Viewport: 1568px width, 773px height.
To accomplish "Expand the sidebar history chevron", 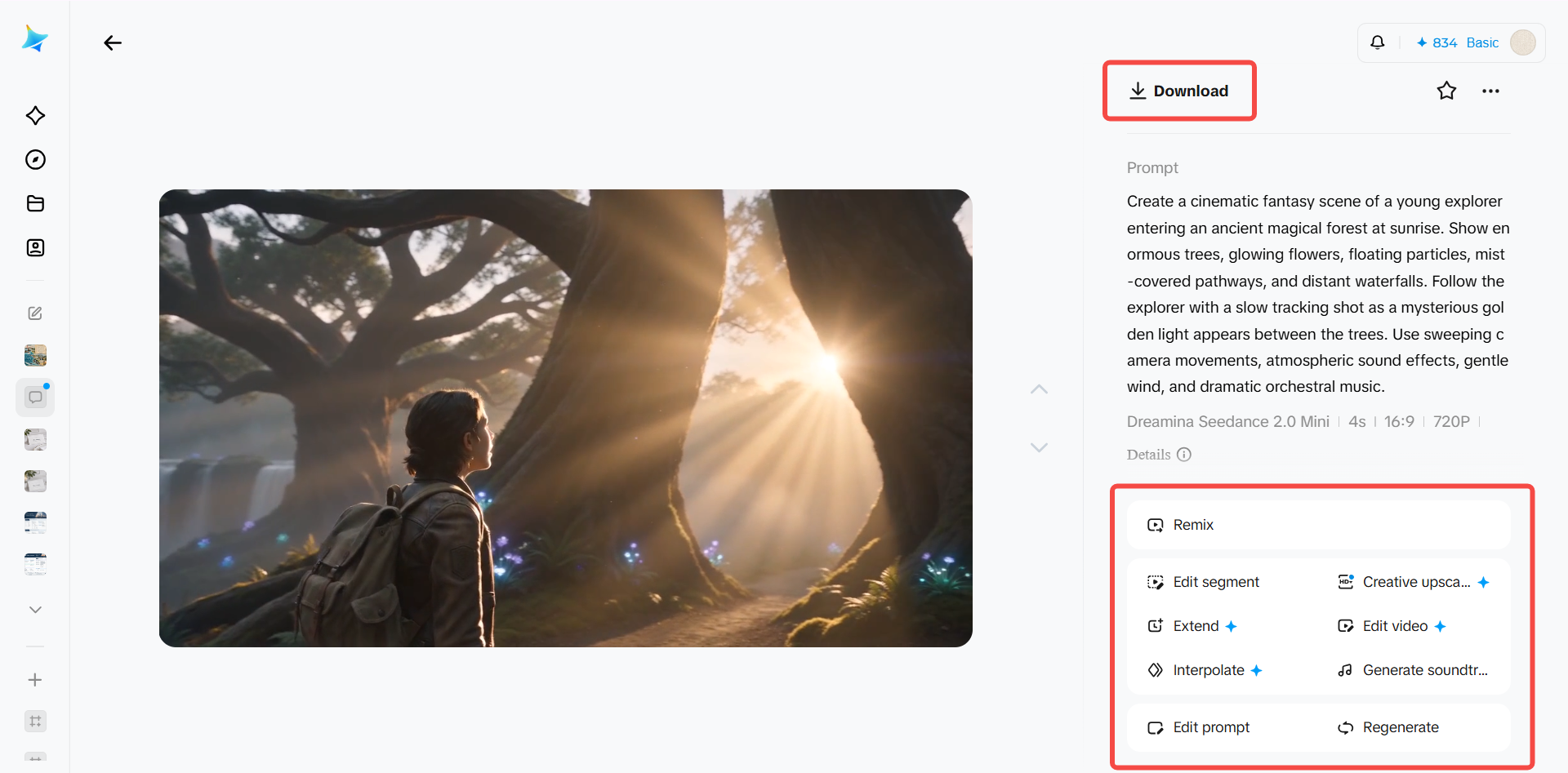I will pos(35,610).
